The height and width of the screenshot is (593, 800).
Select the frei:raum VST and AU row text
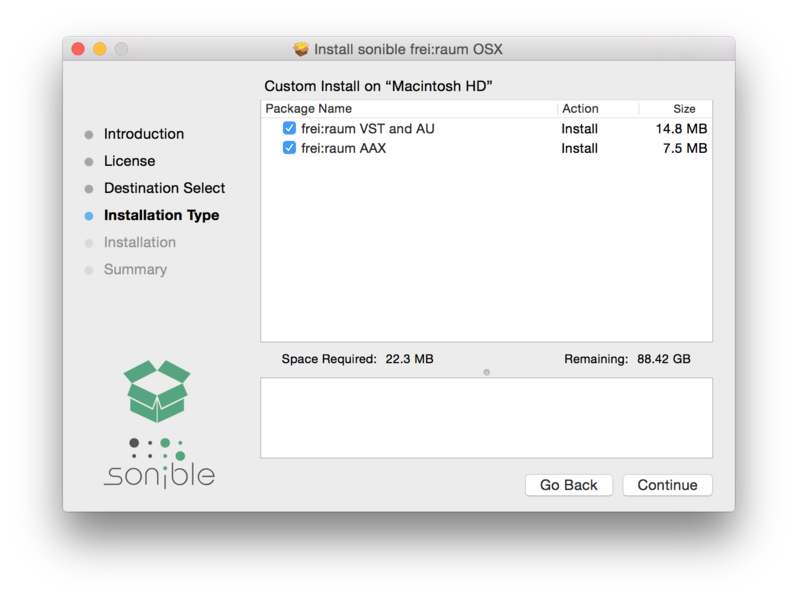coord(367,129)
